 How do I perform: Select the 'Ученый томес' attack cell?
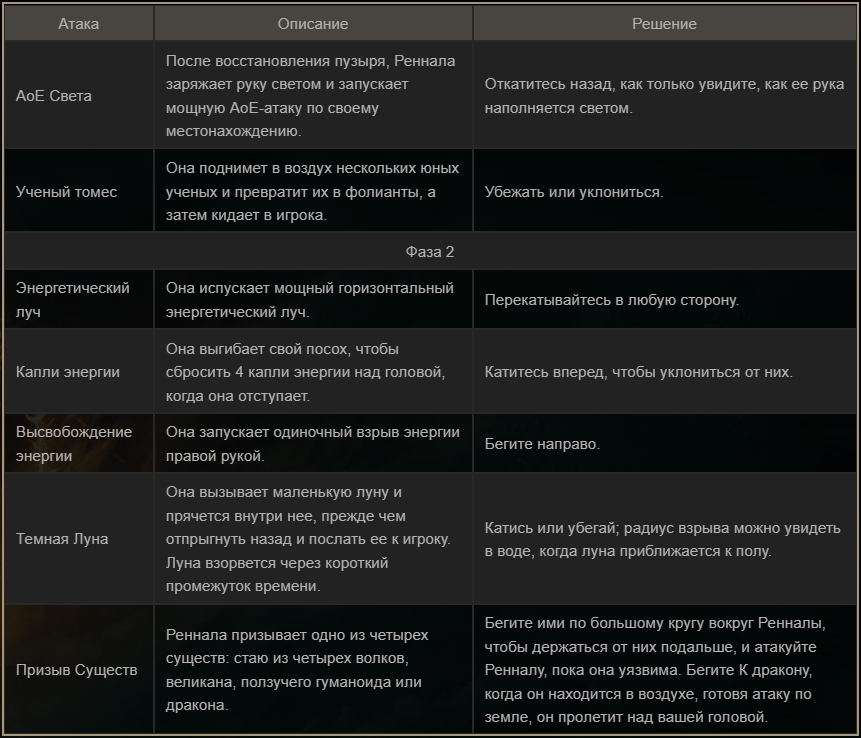pyautogui.click(x=67, y=191)
